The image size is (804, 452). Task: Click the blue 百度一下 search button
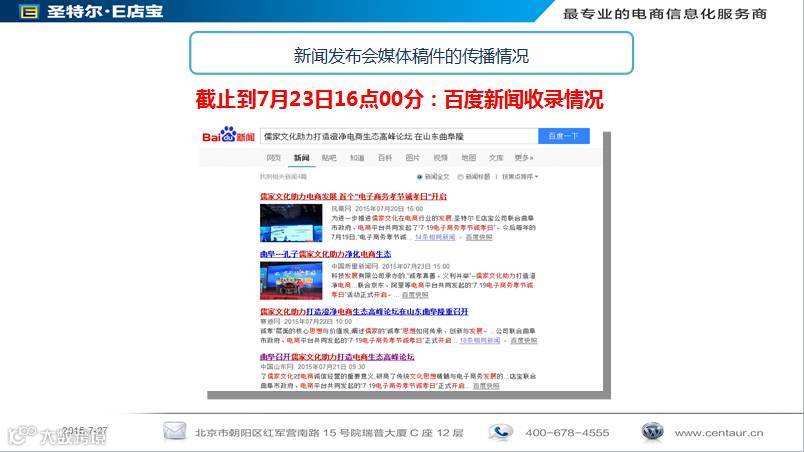pyautogui.click(x=564, y=136)
